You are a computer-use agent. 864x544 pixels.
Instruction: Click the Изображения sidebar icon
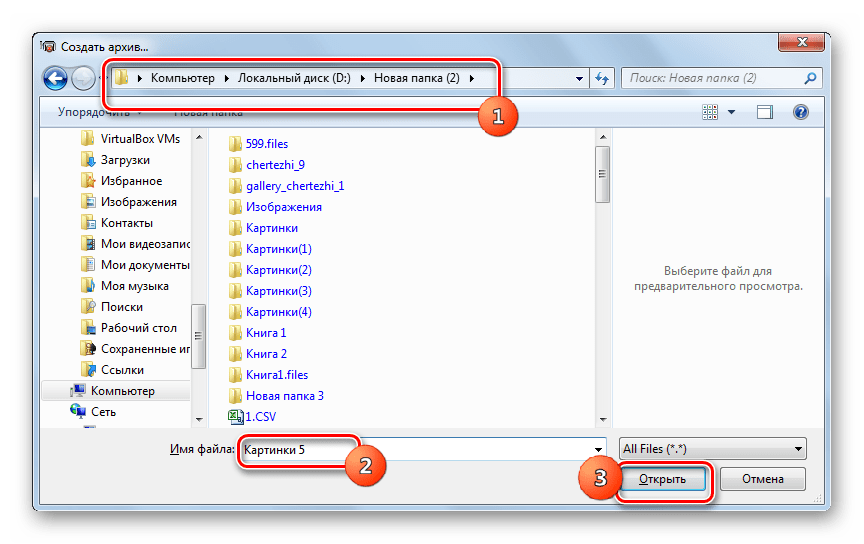click(x=88, y=202)
